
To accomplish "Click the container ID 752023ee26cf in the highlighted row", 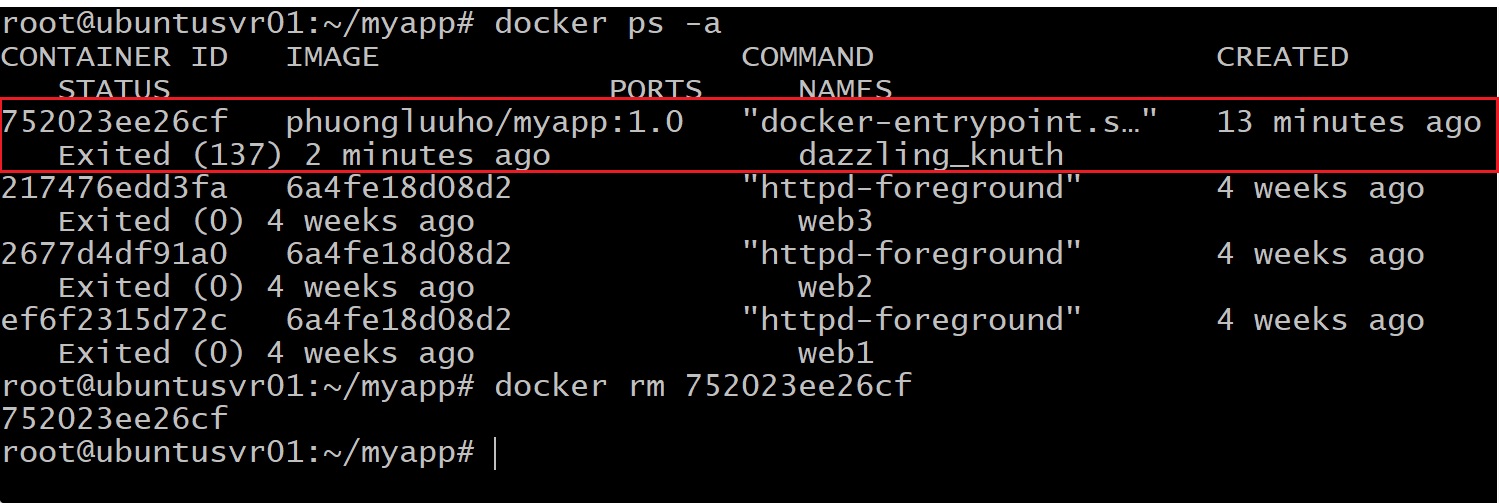I will (114, 122).
